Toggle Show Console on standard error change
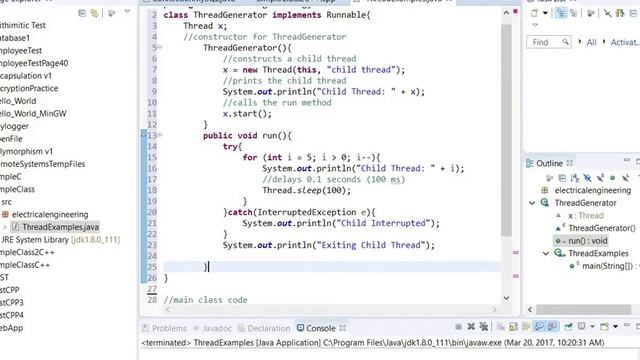The image size is (640, 360). [x=552, y=327]
